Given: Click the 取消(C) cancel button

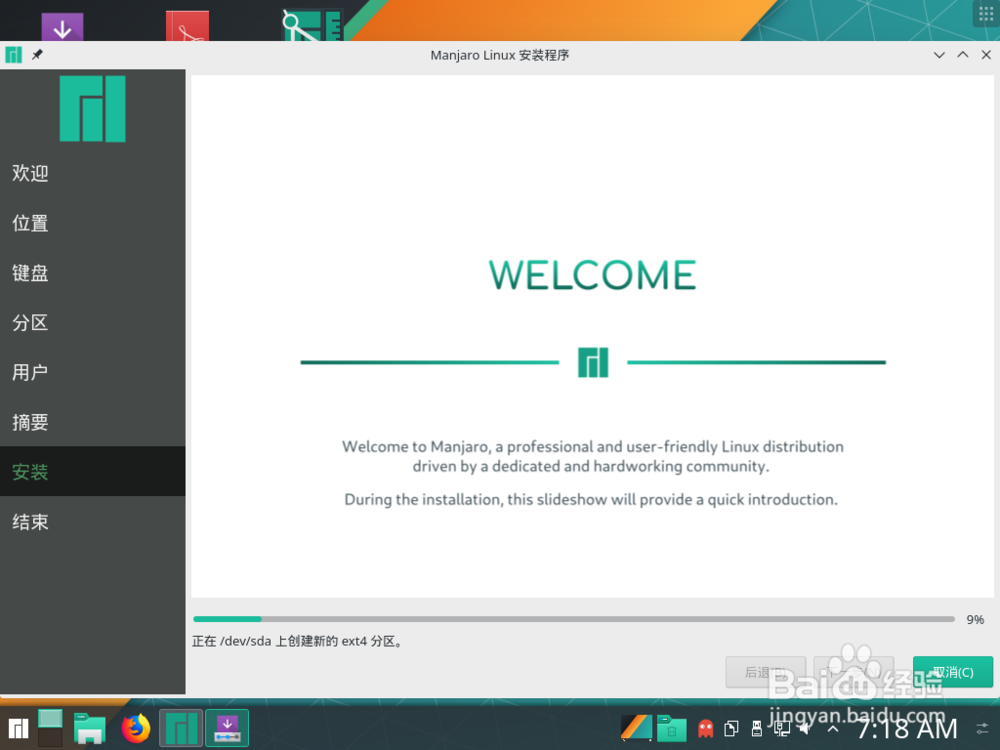Looking at the screenshot, I should 953,672.
